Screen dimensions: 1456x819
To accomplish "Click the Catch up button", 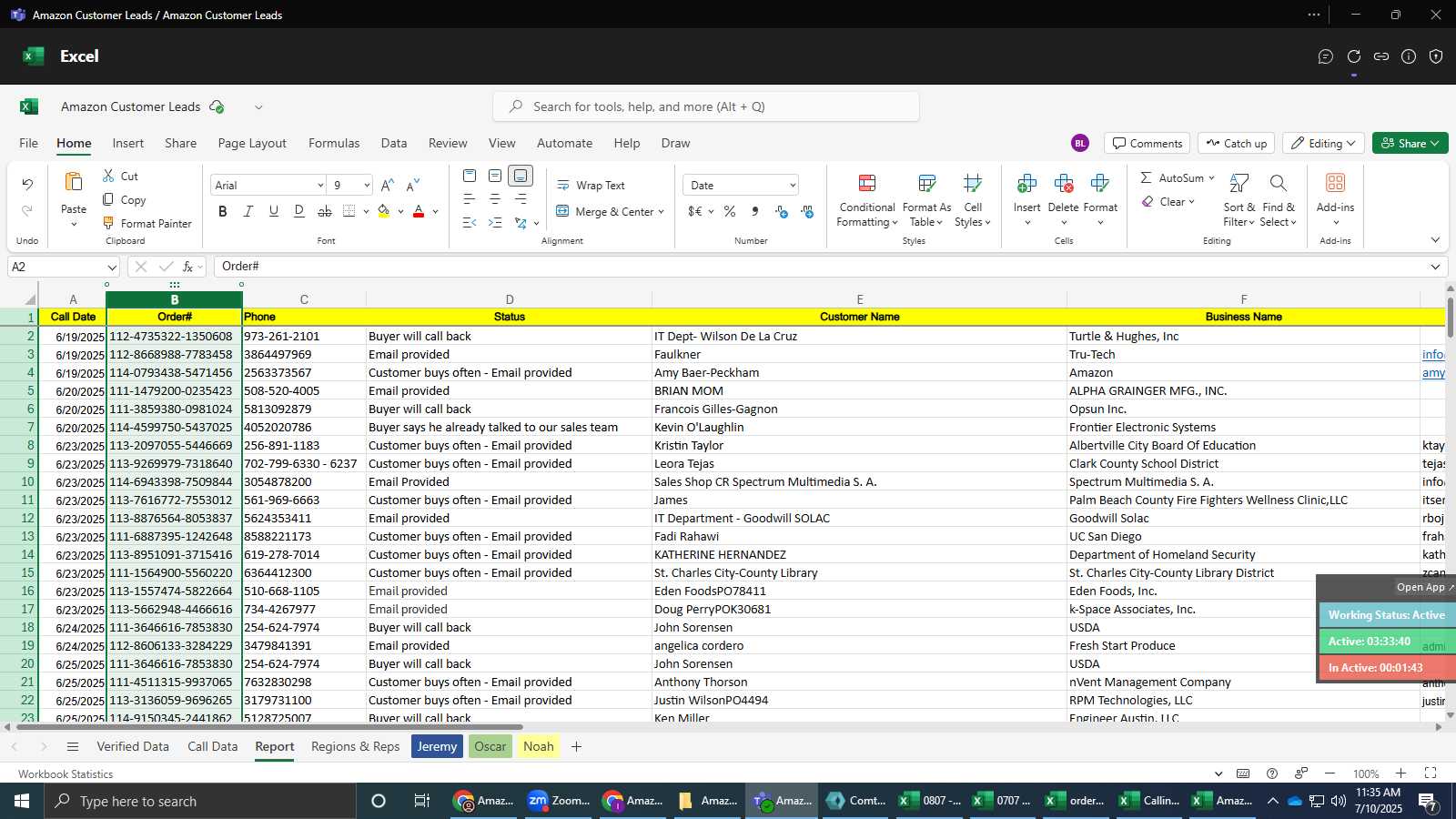I will pyautogui.click(x=1236, y=143).
